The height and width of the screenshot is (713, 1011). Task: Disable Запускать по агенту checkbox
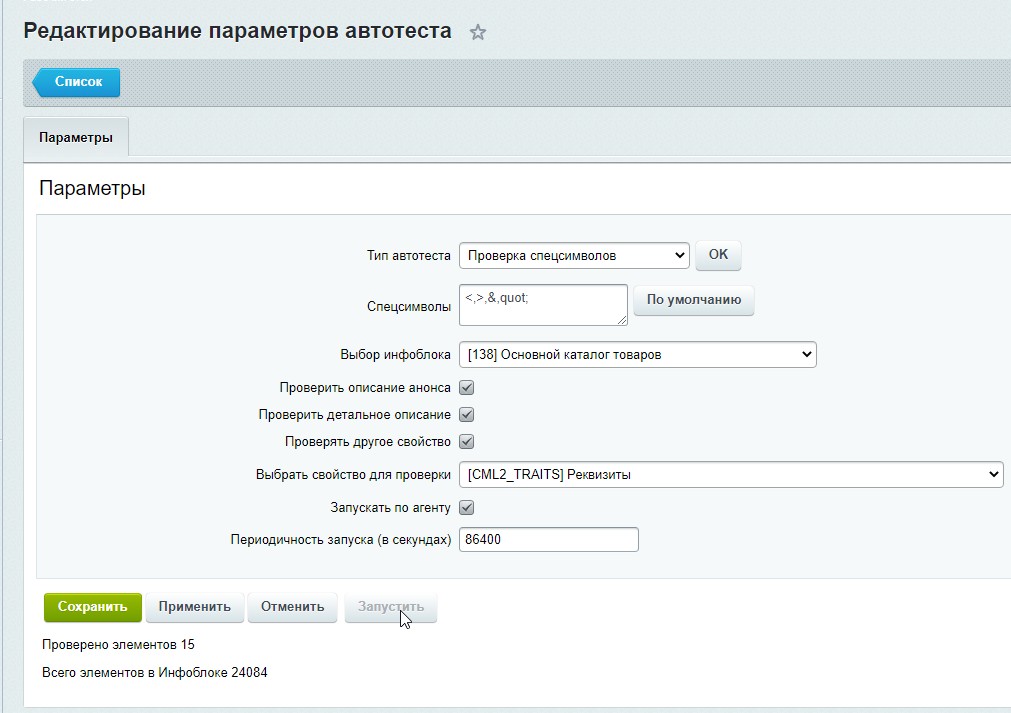pyautogui.click(x=466, y=507)
